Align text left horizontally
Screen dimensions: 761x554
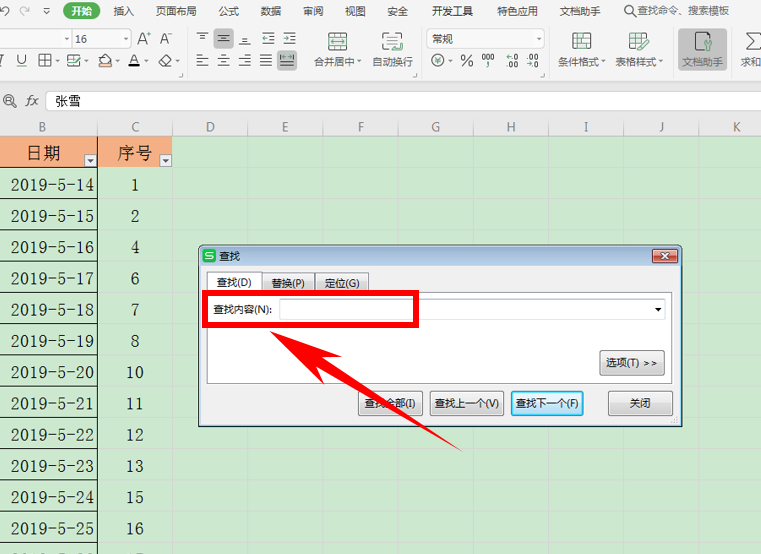click(202, 61)
